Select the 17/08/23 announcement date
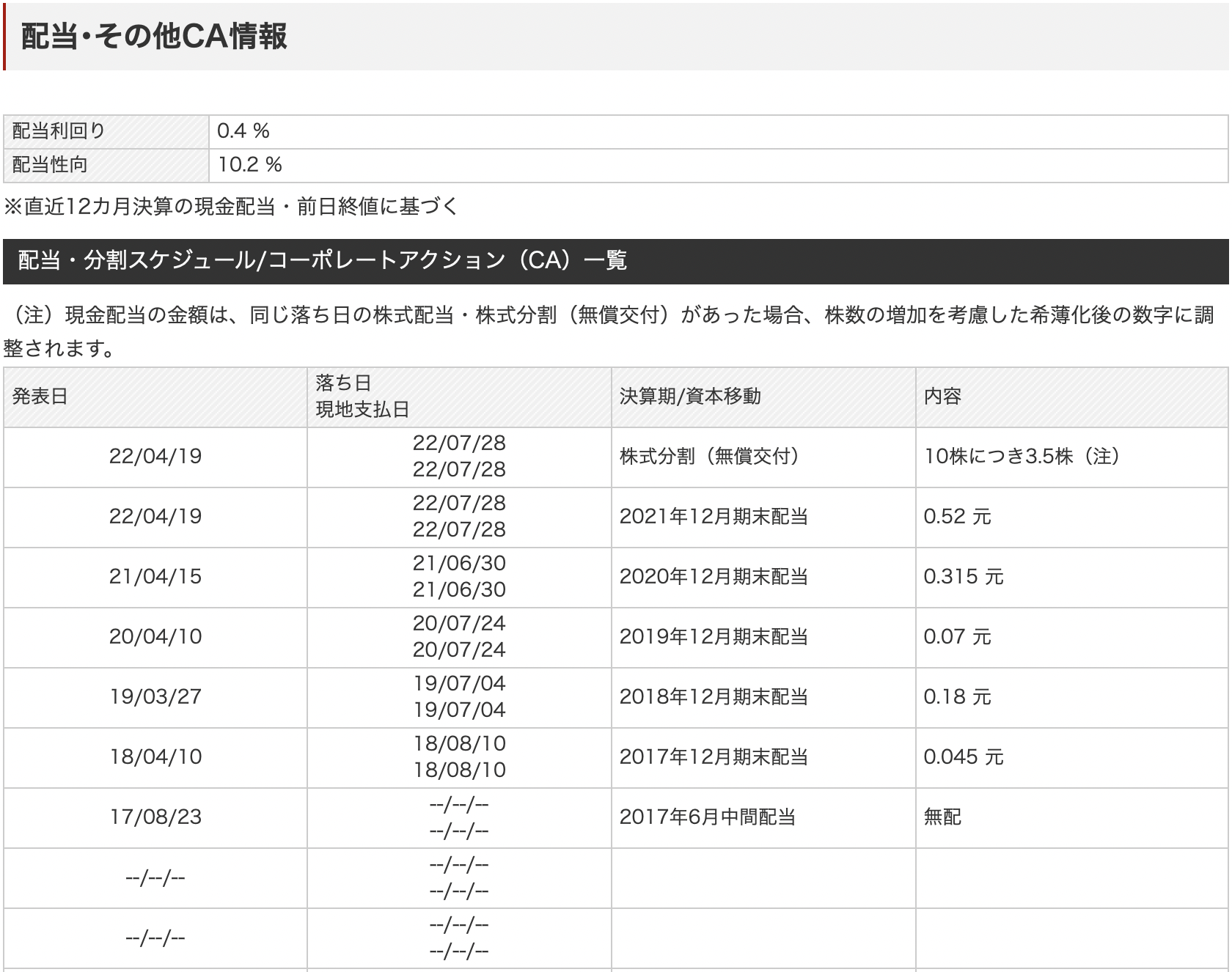The image size is (1232, 972). click(x=155, y=817)
